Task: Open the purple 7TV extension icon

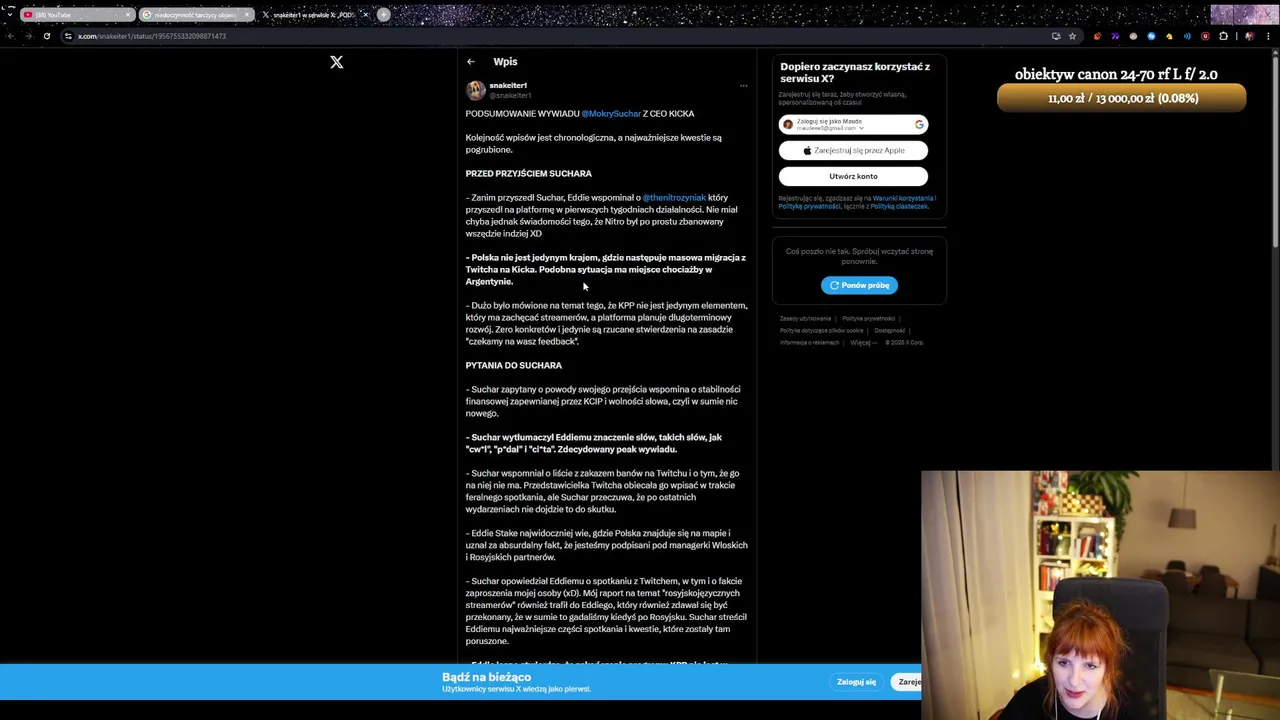Action: click(1115, 36)
